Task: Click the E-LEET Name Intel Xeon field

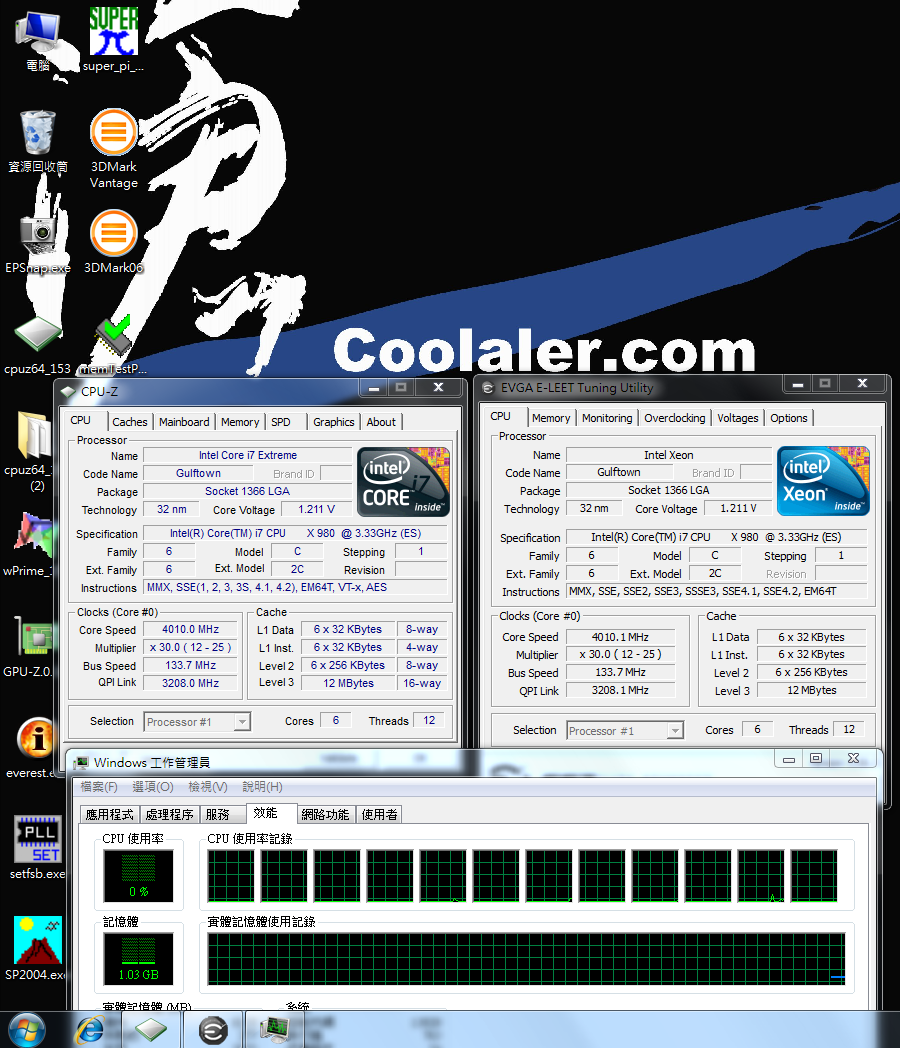Action: tap(668, 455)
